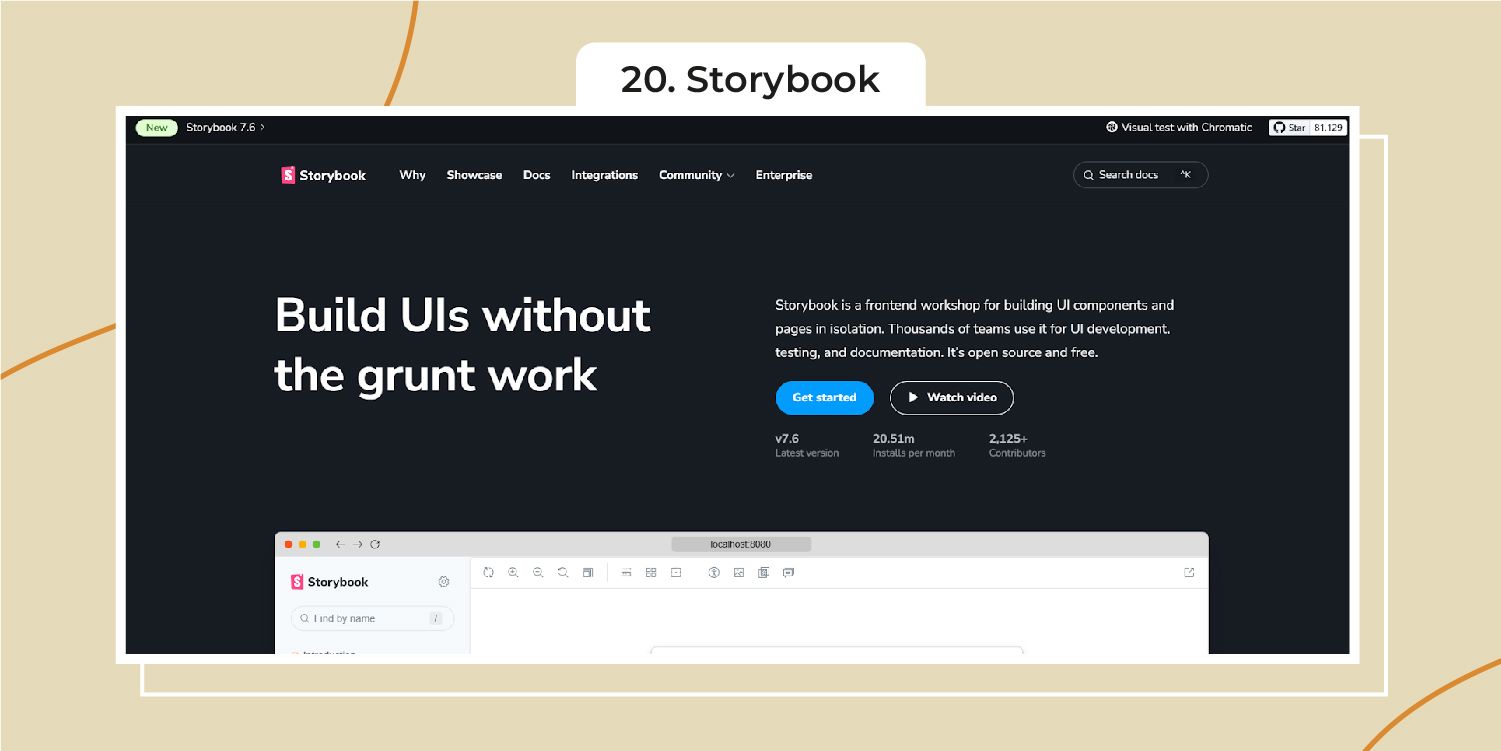This screenshot has height=751, width=1501.
Task: Click the zoom out magnifier icon
Action: click(538, 573)
